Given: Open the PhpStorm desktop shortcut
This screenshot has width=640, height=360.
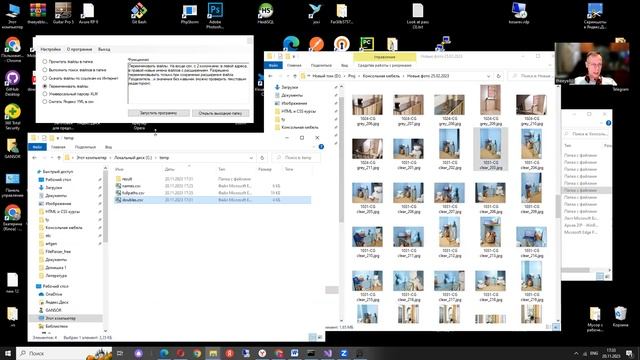Looking at the screenshot, I should (189, 13).
